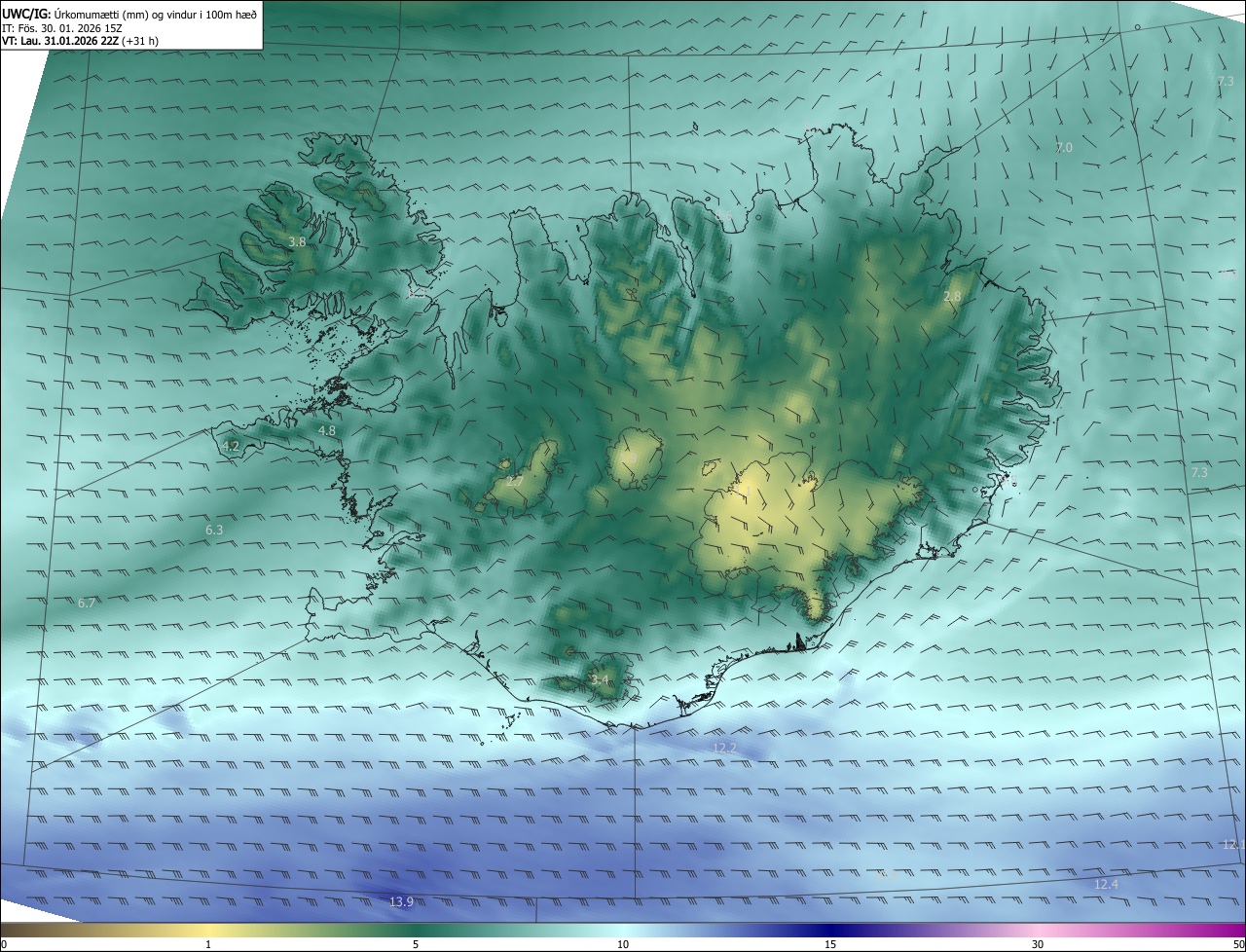Click the 3.8 value over the Westfjords
1246x952 pixels.
298,241
